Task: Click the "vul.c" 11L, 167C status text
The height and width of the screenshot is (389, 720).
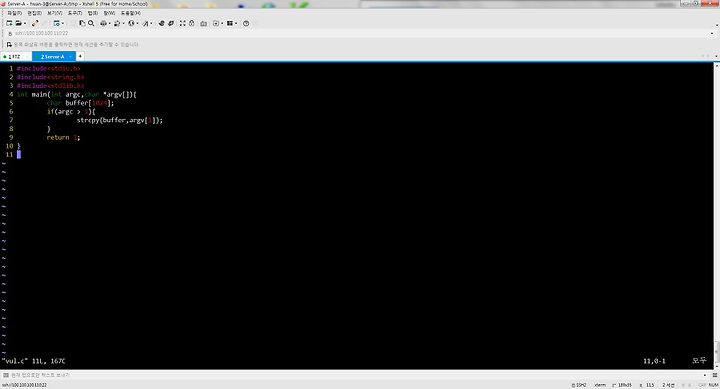Action: click(x=34, y=361)
